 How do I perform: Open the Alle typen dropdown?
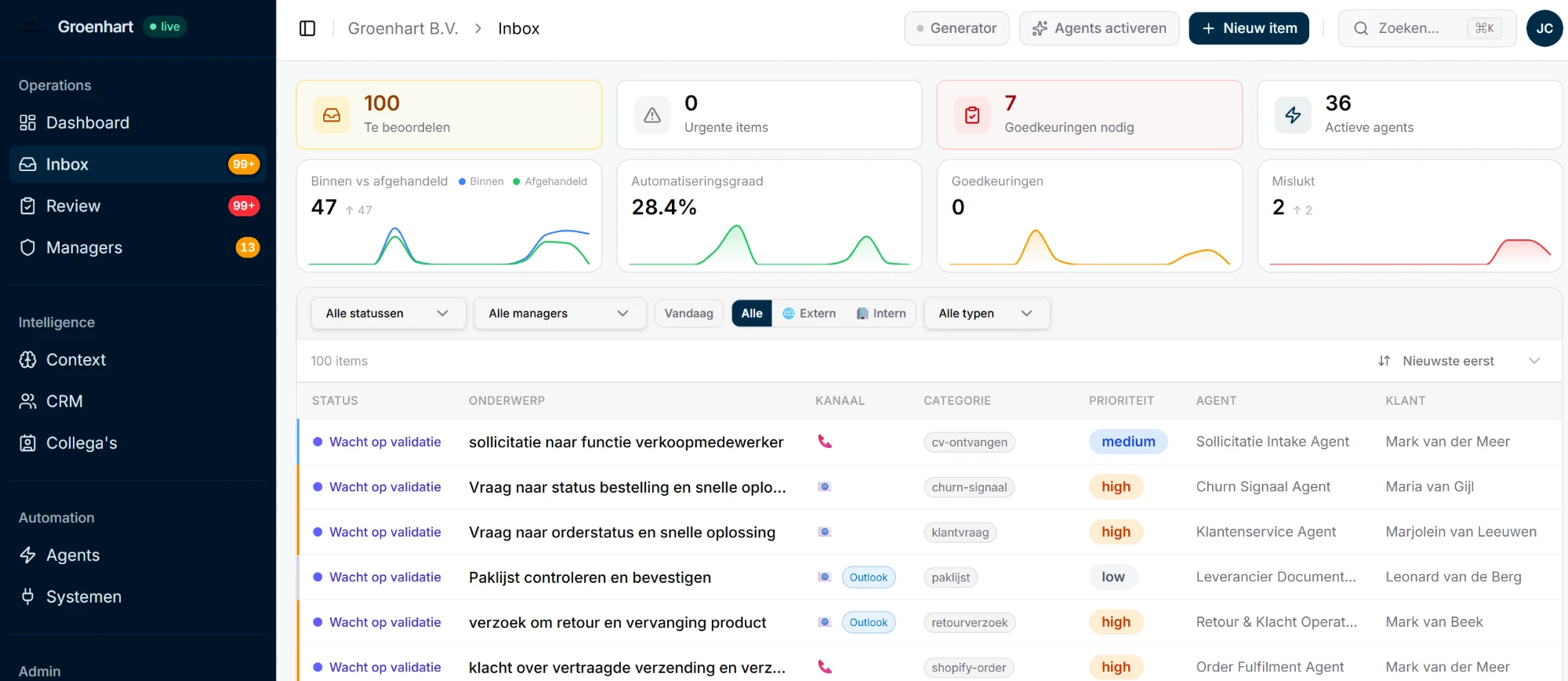(987, 313)
